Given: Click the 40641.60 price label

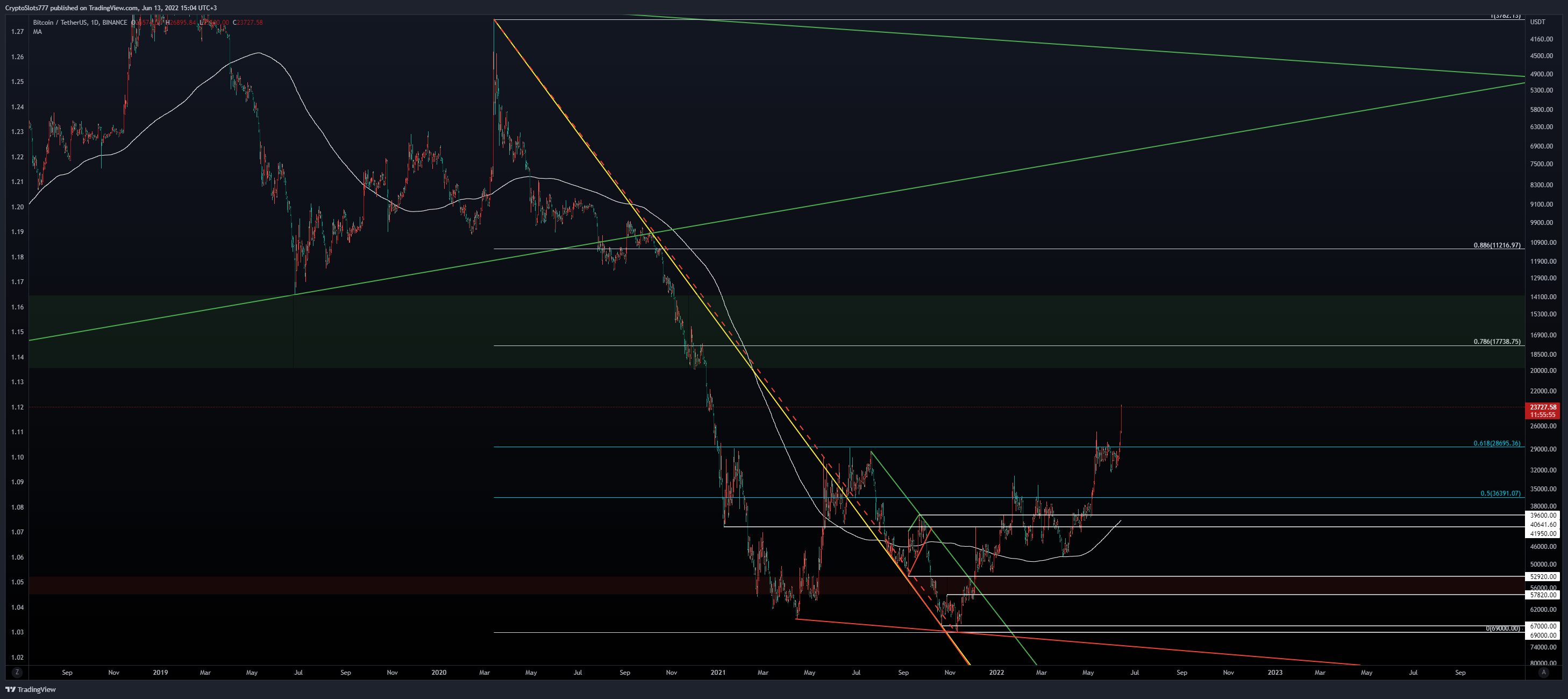Looking at the screenshot, I should click(x=1543, y=524).
